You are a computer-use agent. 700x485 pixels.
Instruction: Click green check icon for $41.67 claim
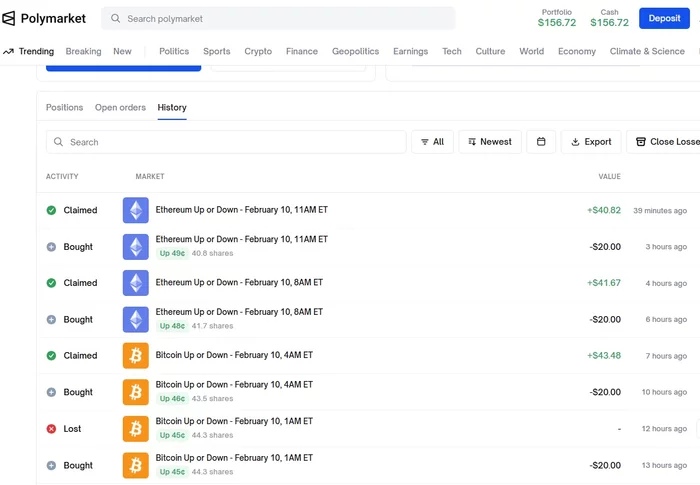[x=51, y=283]
